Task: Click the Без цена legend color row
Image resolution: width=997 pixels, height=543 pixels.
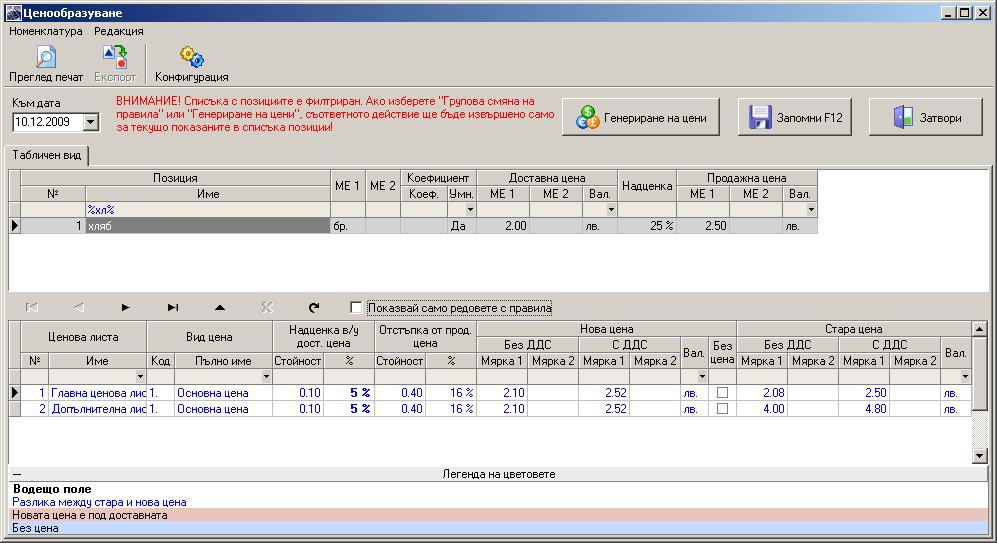Action: (499, 528)
